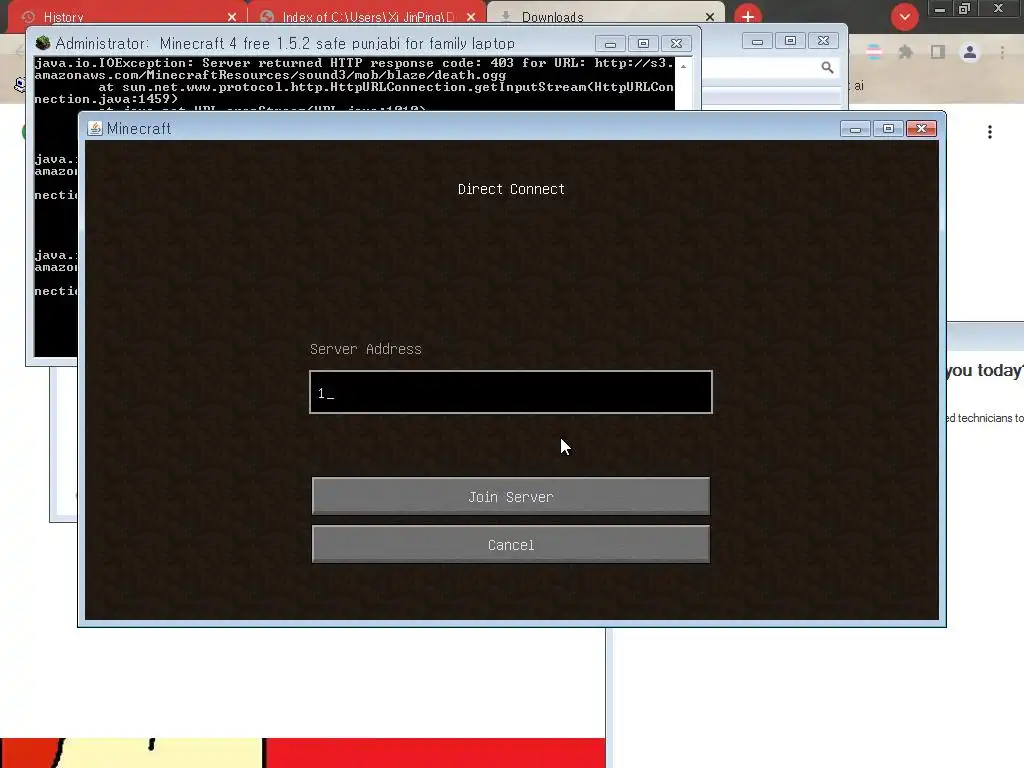Minimize the background explorer window

[x=757, y=41]
